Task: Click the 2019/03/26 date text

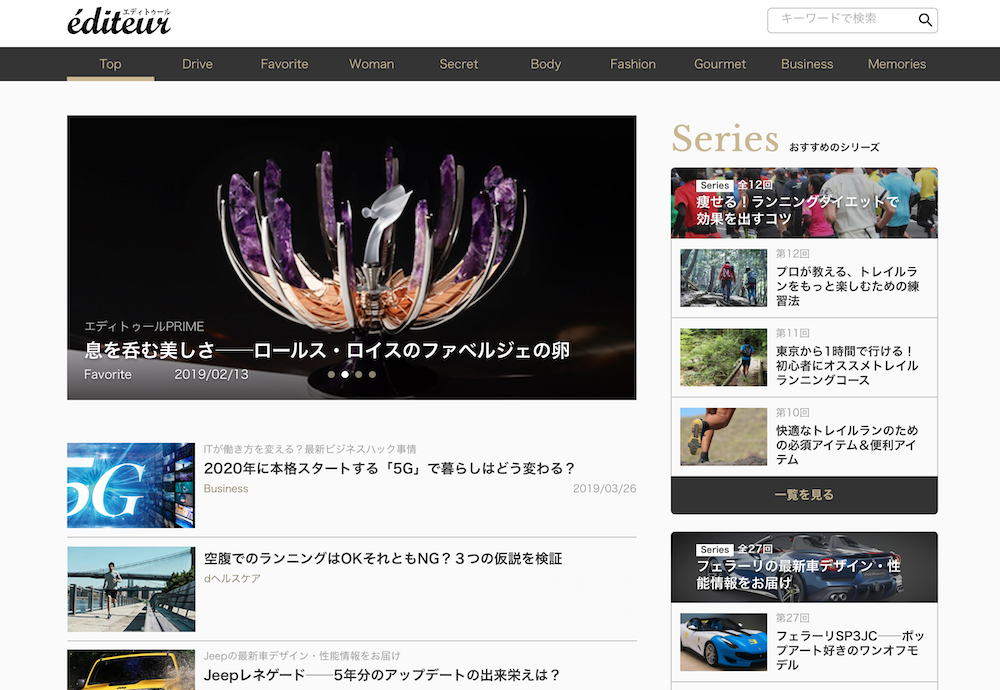Action: 605,488
